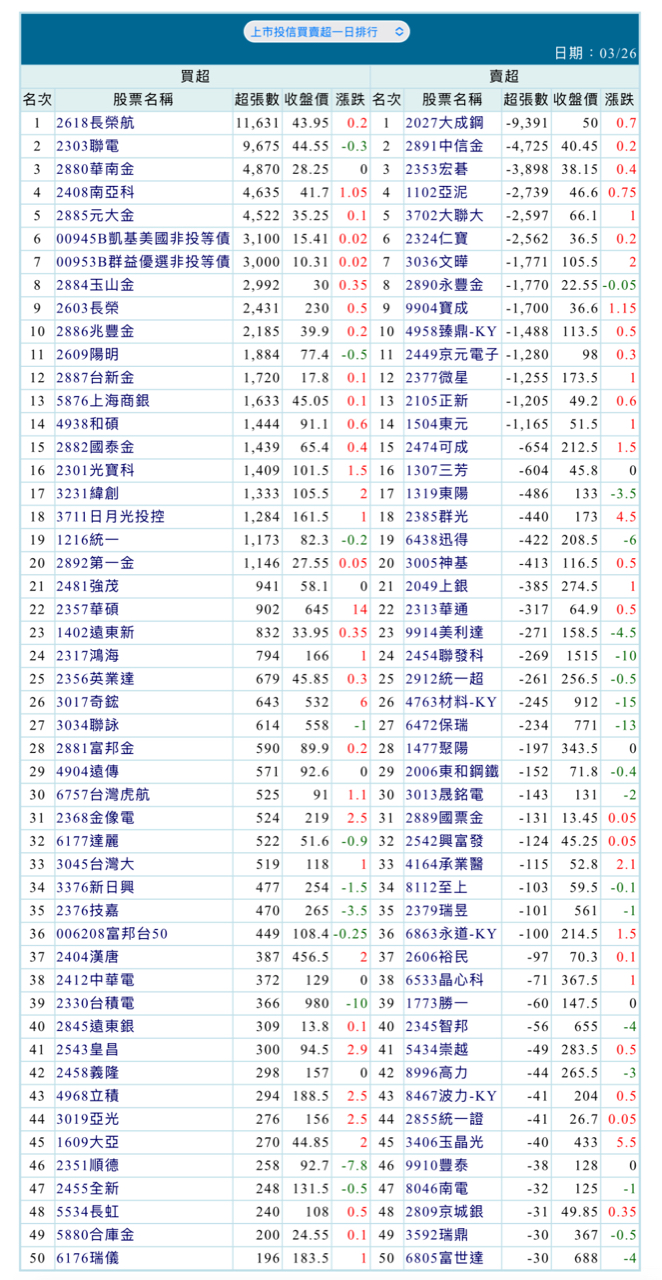This screenshot has height=1280, width=662.
Task: Open stock link 2353宏碁
Action: click(435, 169)
